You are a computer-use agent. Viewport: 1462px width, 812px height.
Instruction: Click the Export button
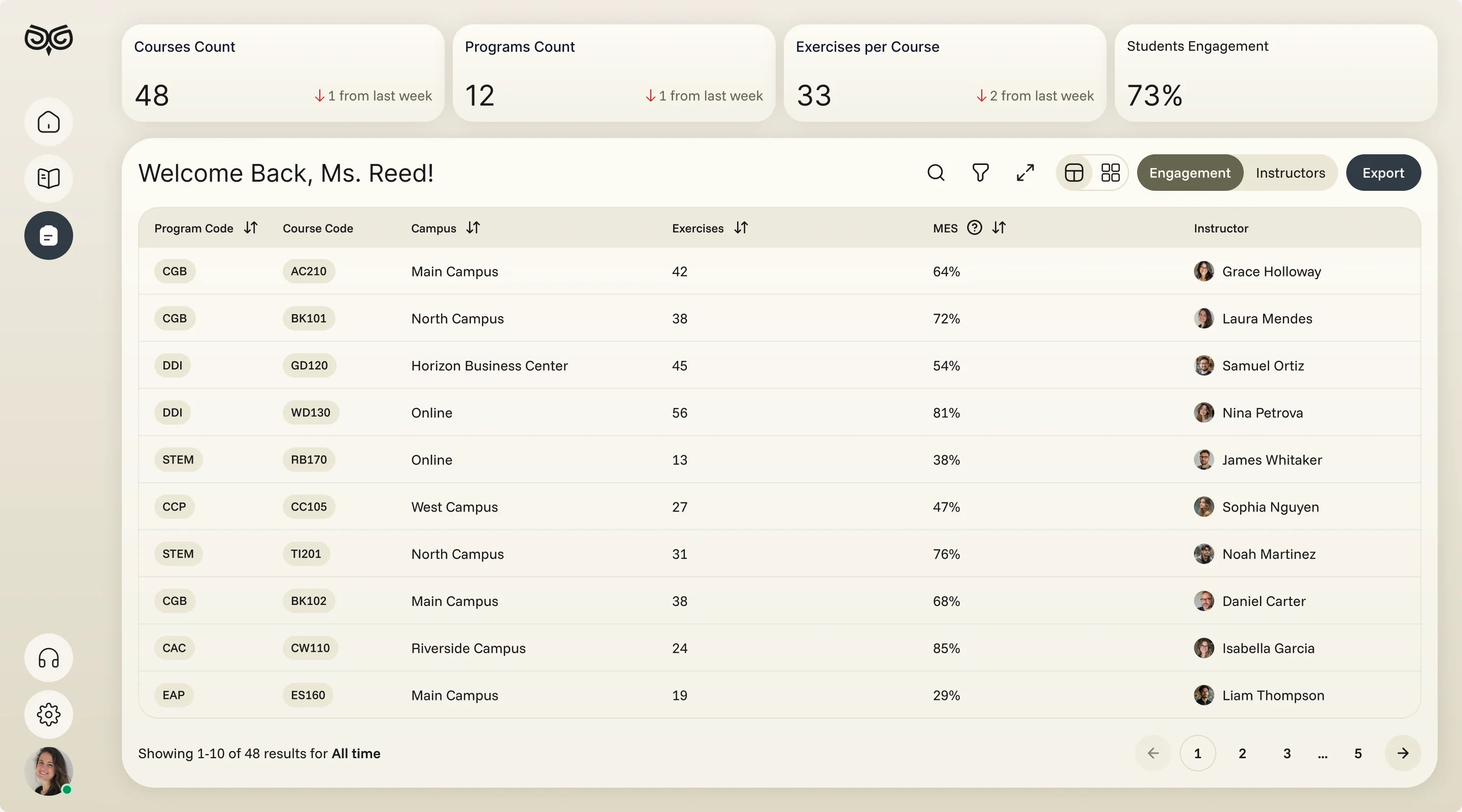(1384, 173)
